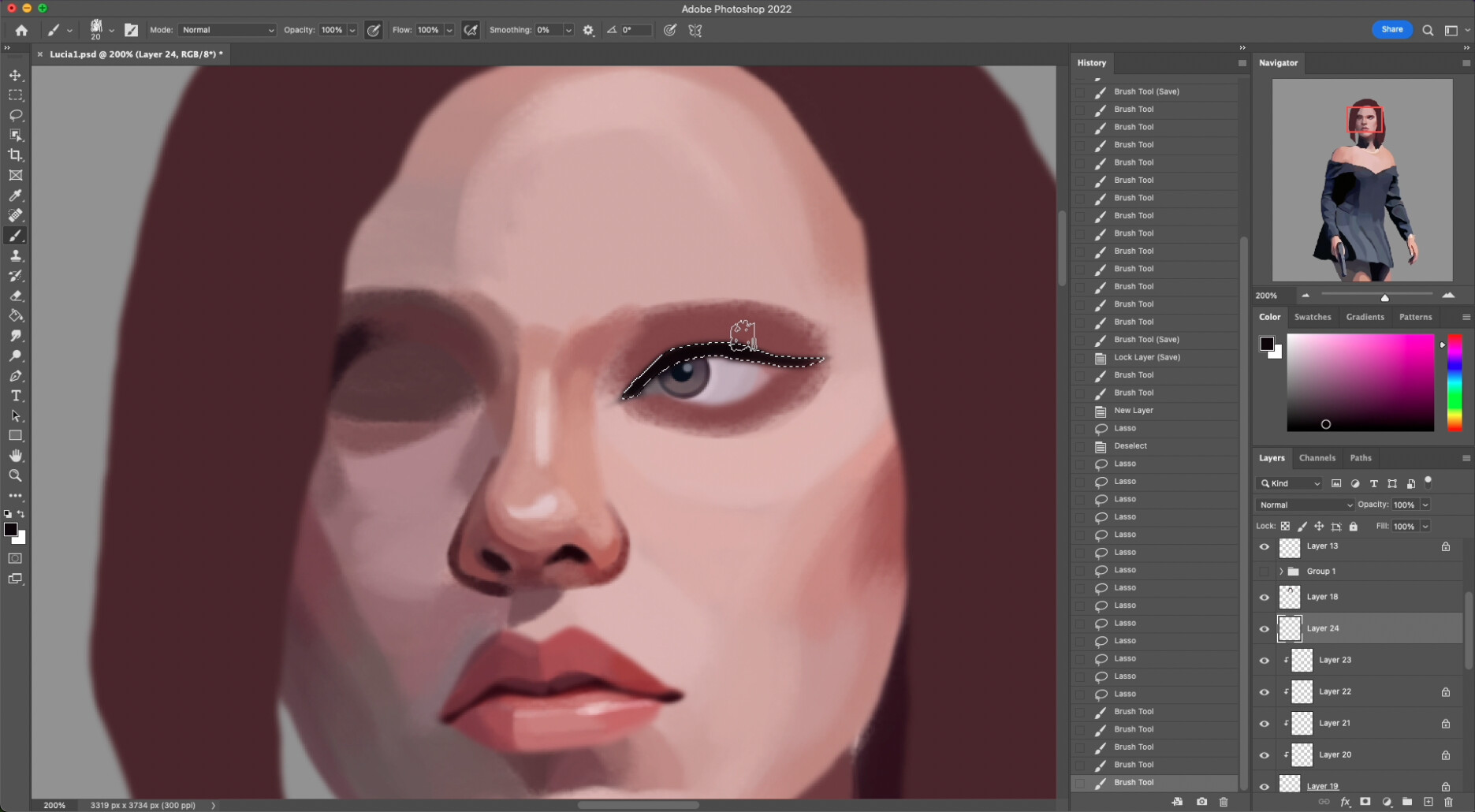Open smoothing options gear

pos(588,30)
